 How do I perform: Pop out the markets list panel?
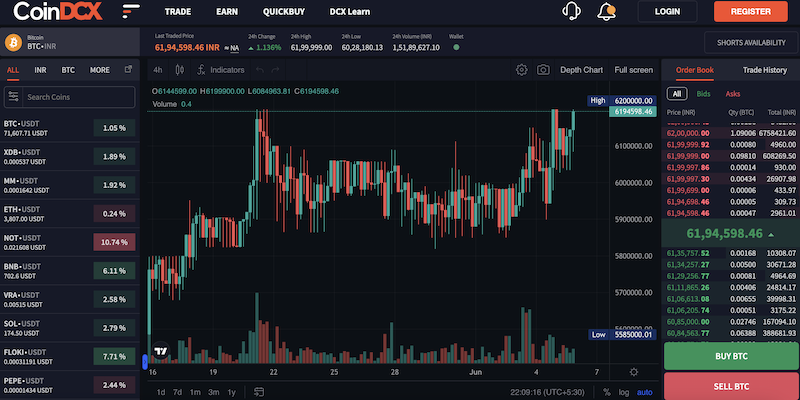(129, 69)
